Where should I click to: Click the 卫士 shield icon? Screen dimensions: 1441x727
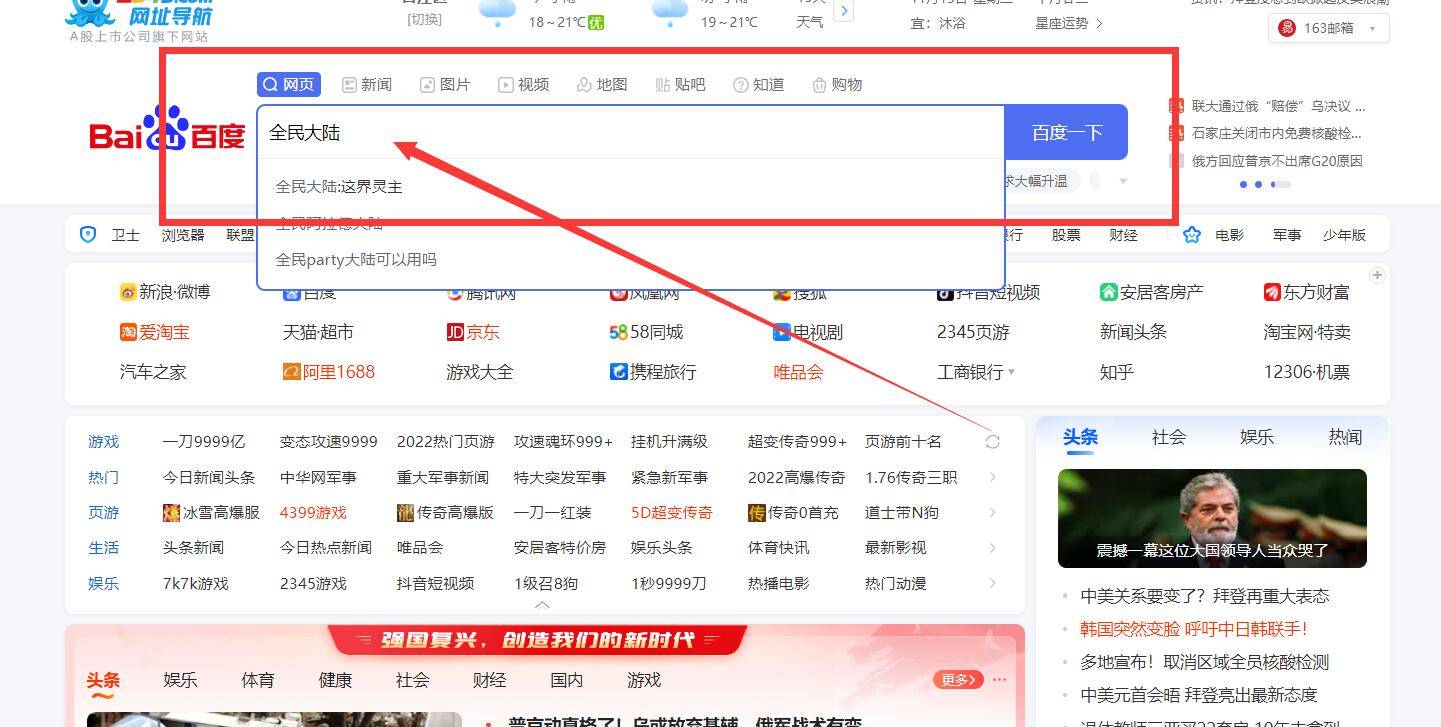88,234
